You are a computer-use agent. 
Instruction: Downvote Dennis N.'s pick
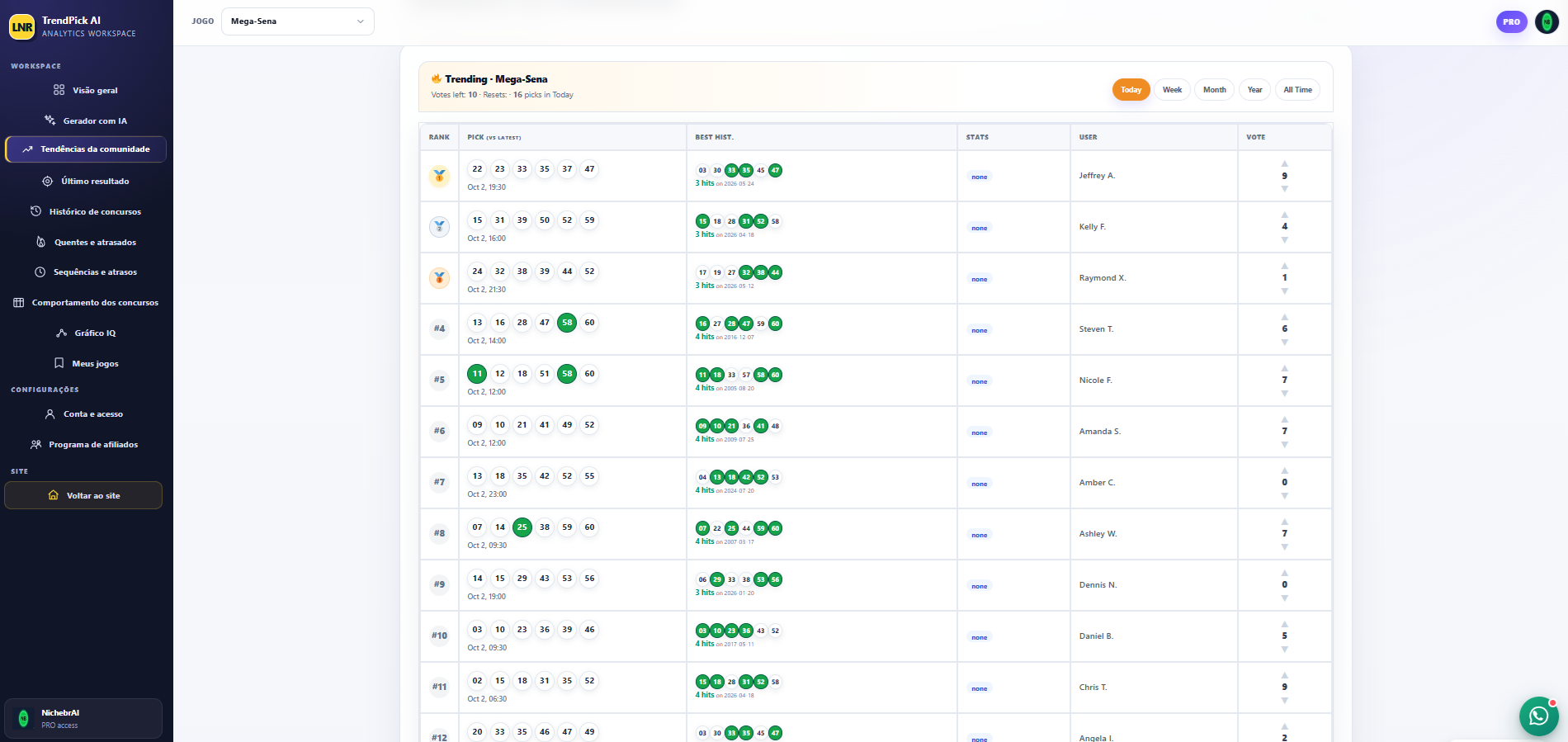click(1284, 598)
